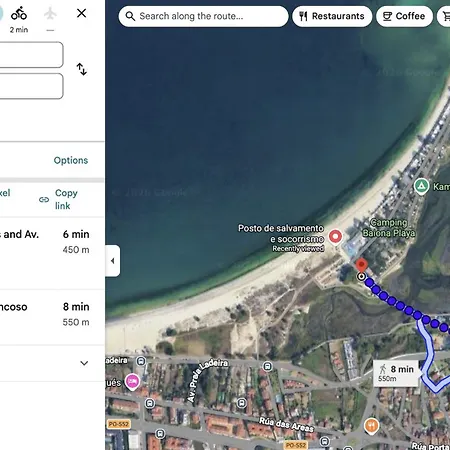Click Posto de salvamento red marker

coord(335,237)
